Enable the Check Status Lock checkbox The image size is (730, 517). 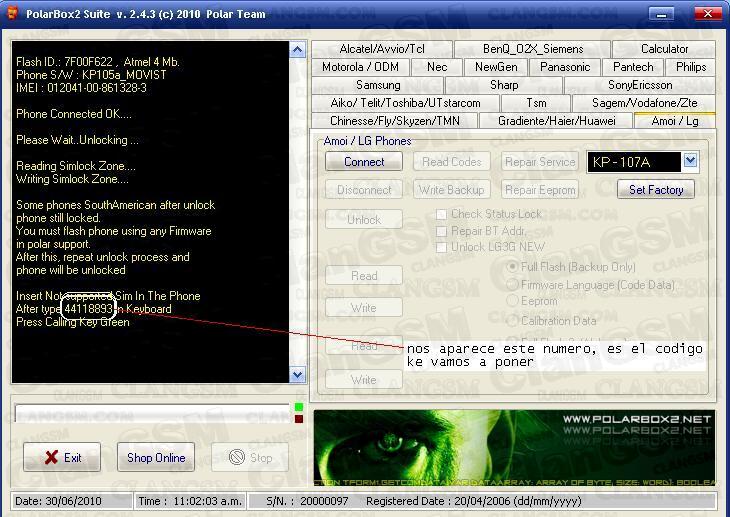[441, 214]
